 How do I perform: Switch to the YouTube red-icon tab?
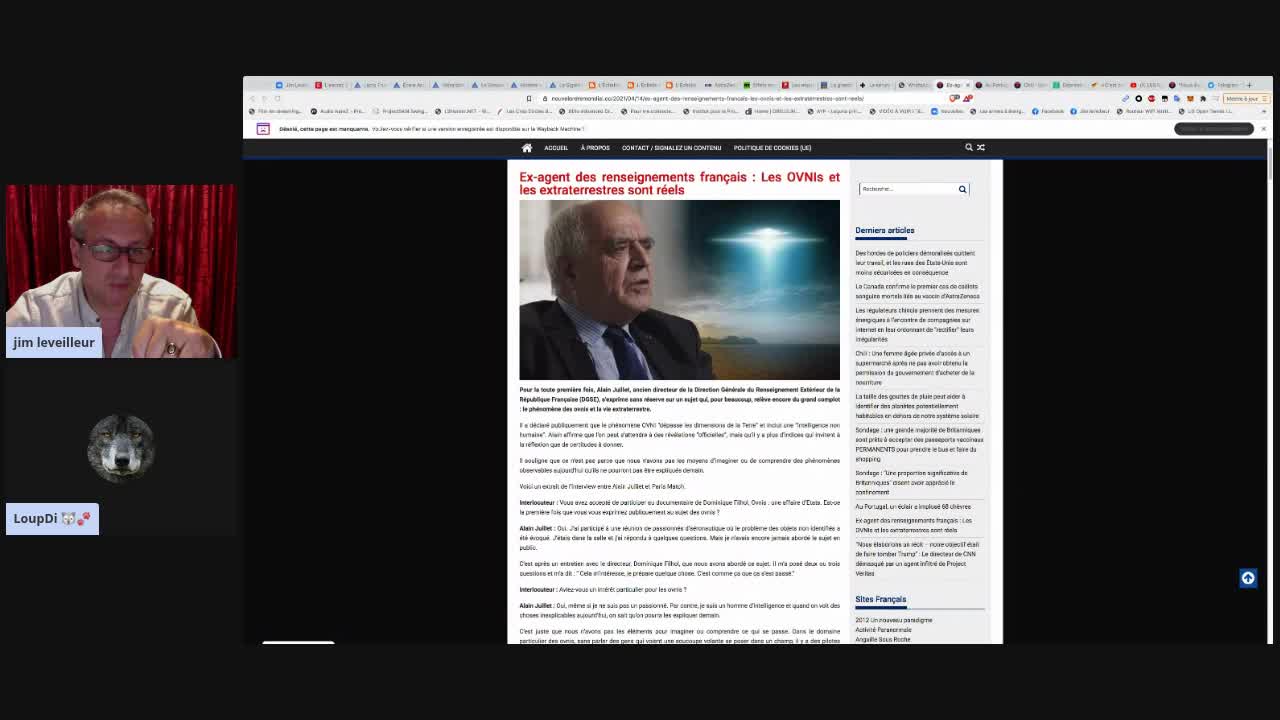click(x=1146, y=85)
